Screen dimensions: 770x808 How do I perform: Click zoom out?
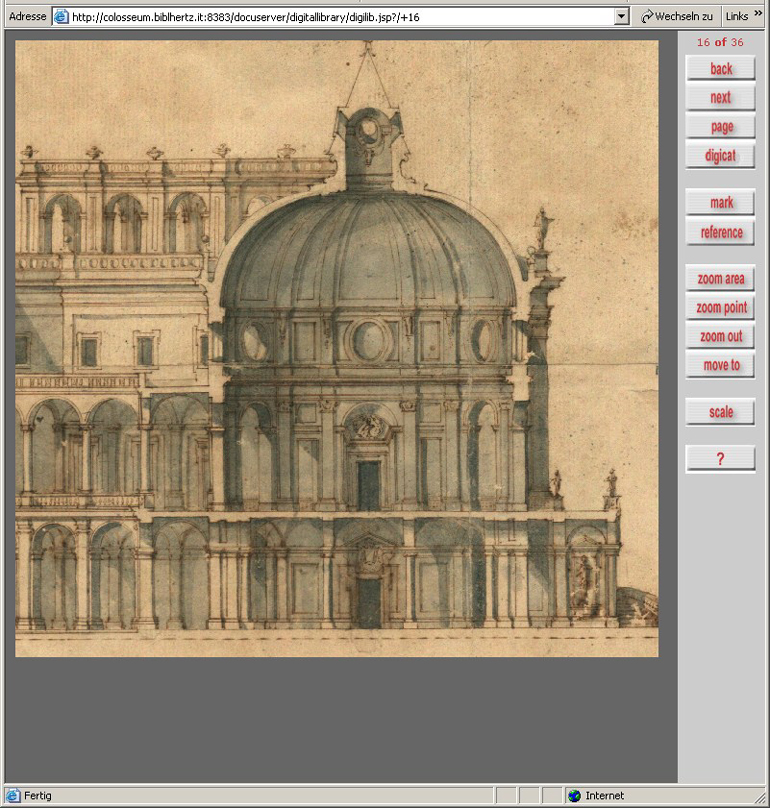(720, 337)
